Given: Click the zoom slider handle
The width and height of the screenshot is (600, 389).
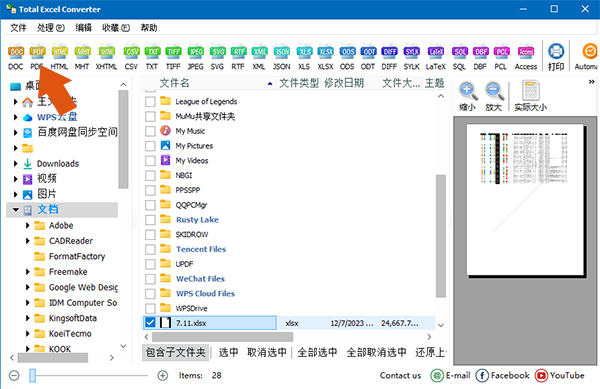Looking at the screenshot, I should [x=33, y=376].
